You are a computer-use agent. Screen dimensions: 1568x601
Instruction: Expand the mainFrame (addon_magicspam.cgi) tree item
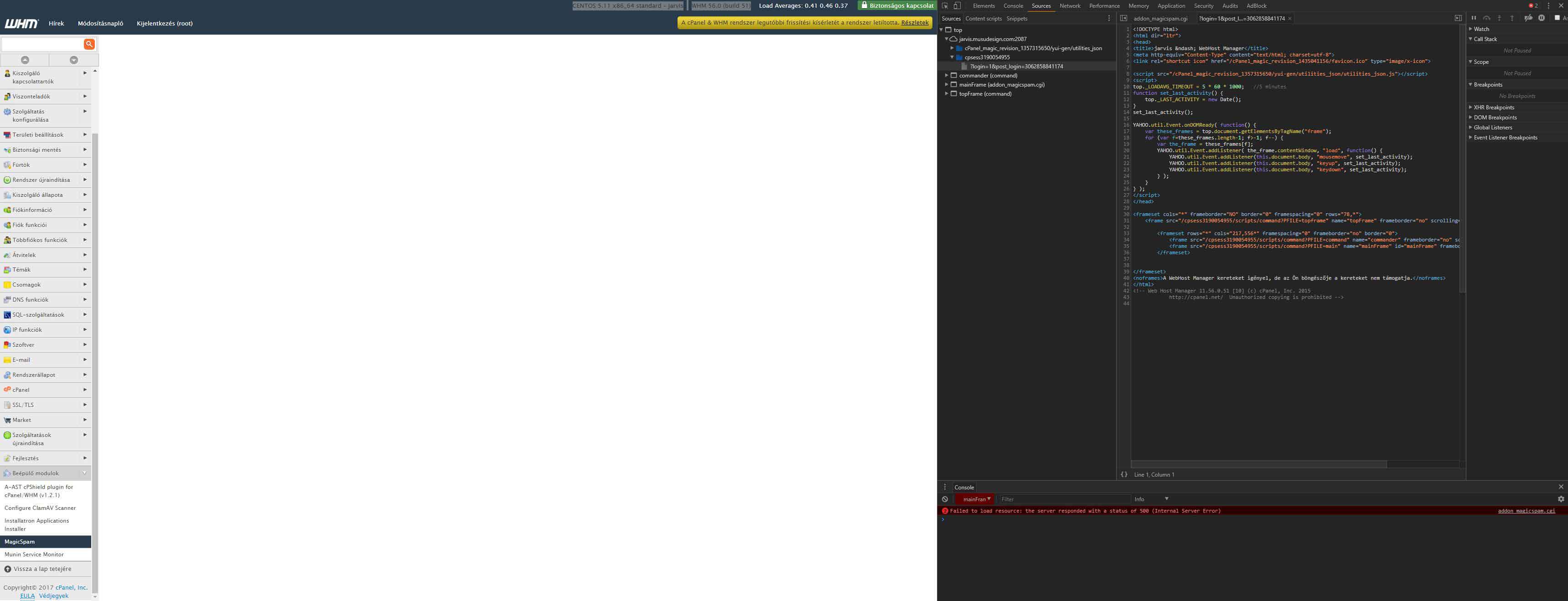coord(947,85)
